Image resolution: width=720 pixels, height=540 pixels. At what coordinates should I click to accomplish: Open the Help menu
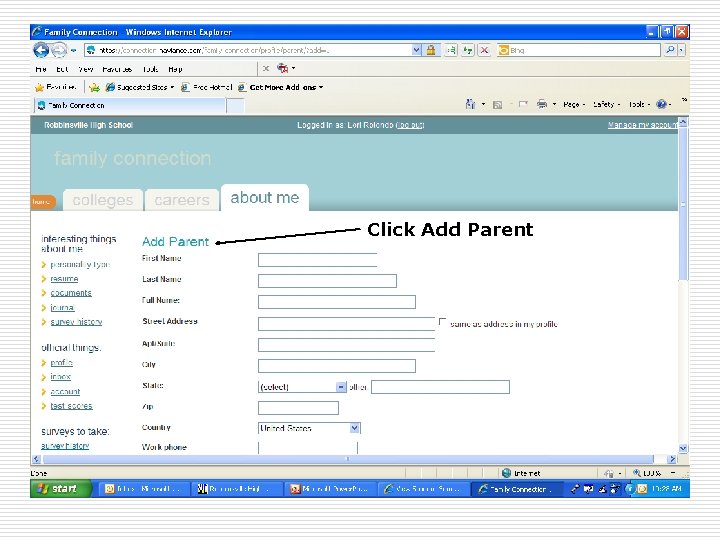click(x=175, y=69)
